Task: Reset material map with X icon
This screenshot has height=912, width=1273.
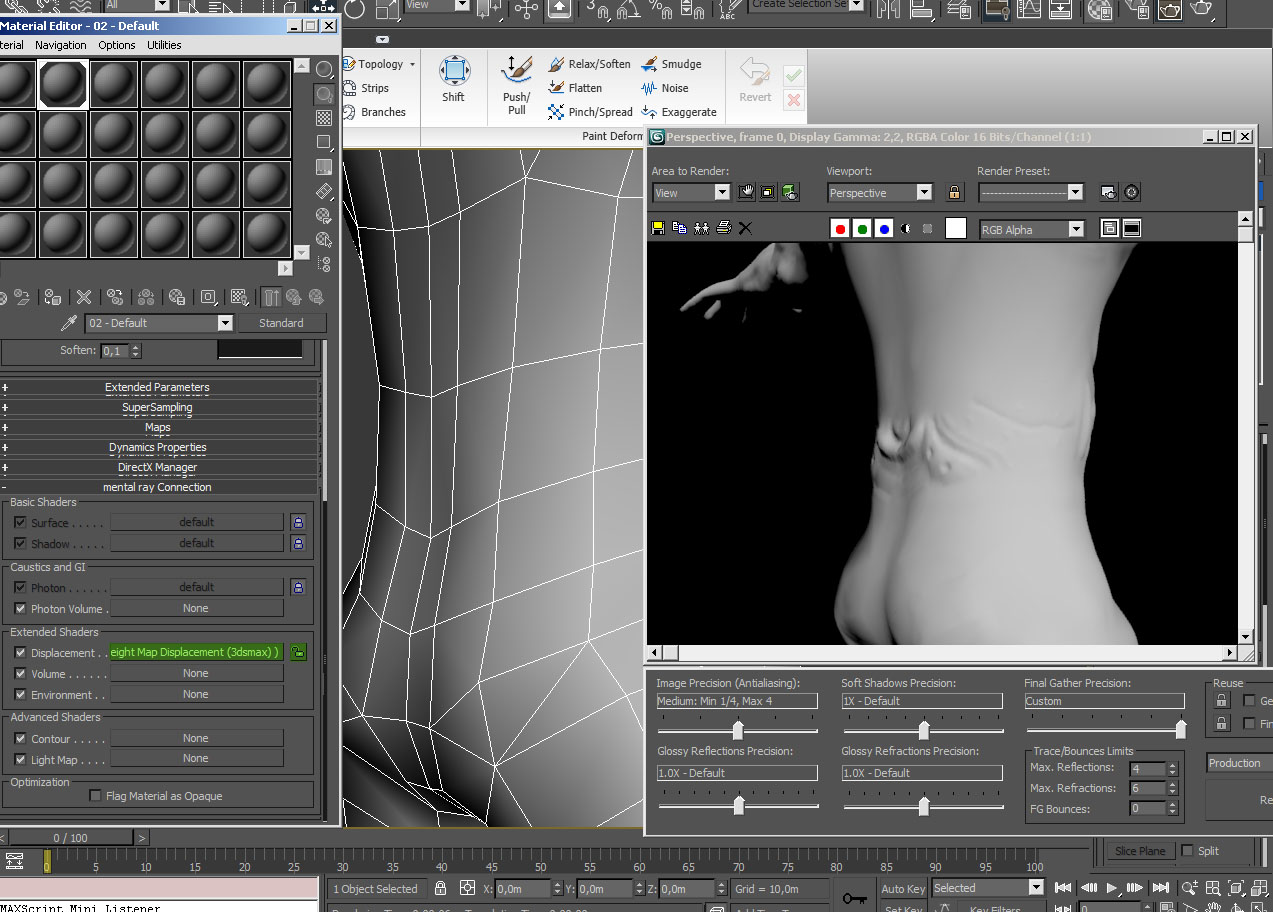Action: [84, 297]
